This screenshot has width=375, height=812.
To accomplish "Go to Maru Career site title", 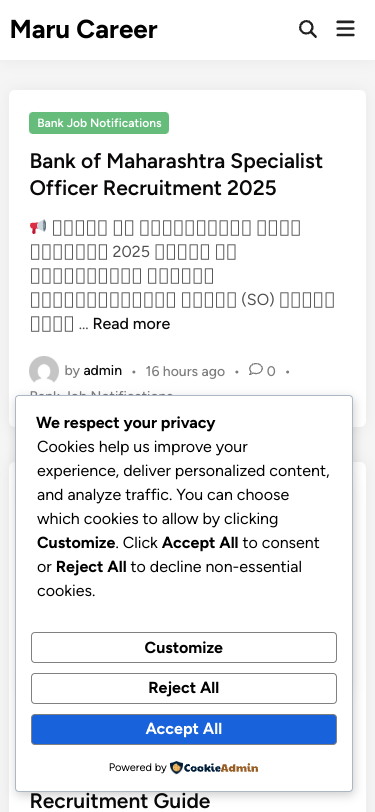I will [x=83, y=29].
